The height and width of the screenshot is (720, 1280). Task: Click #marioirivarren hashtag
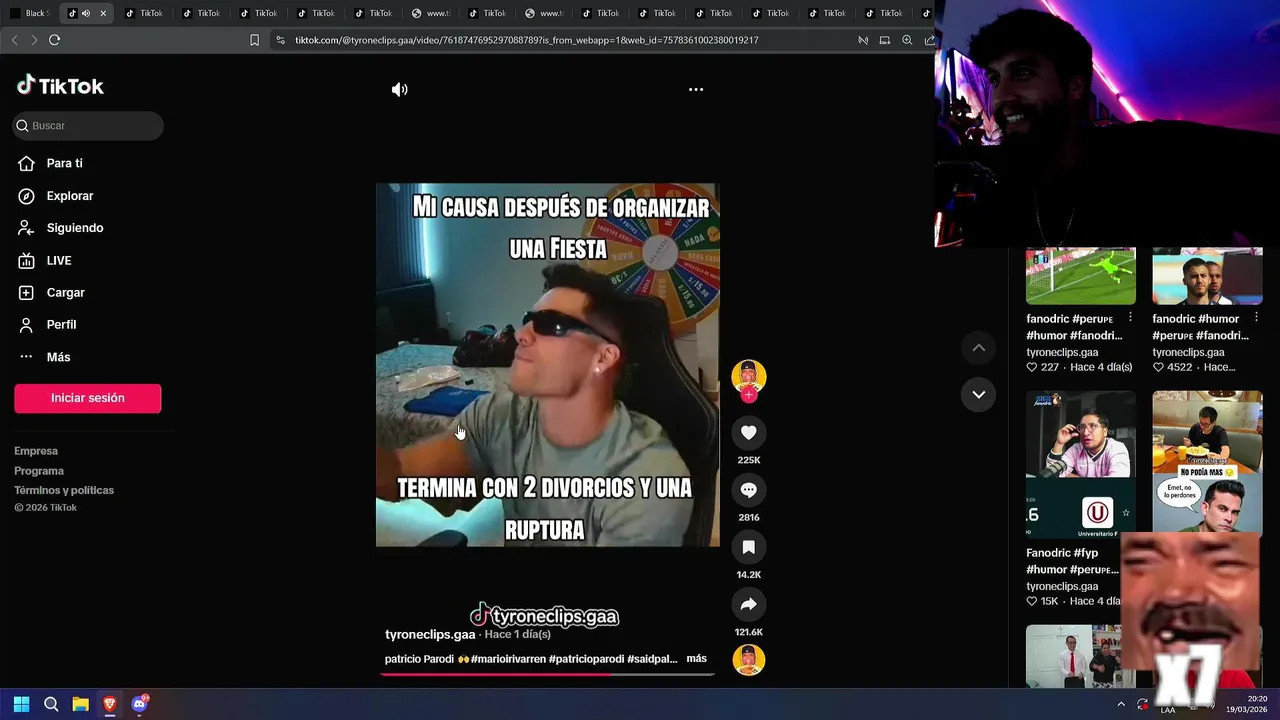click(x=508, y=659)
